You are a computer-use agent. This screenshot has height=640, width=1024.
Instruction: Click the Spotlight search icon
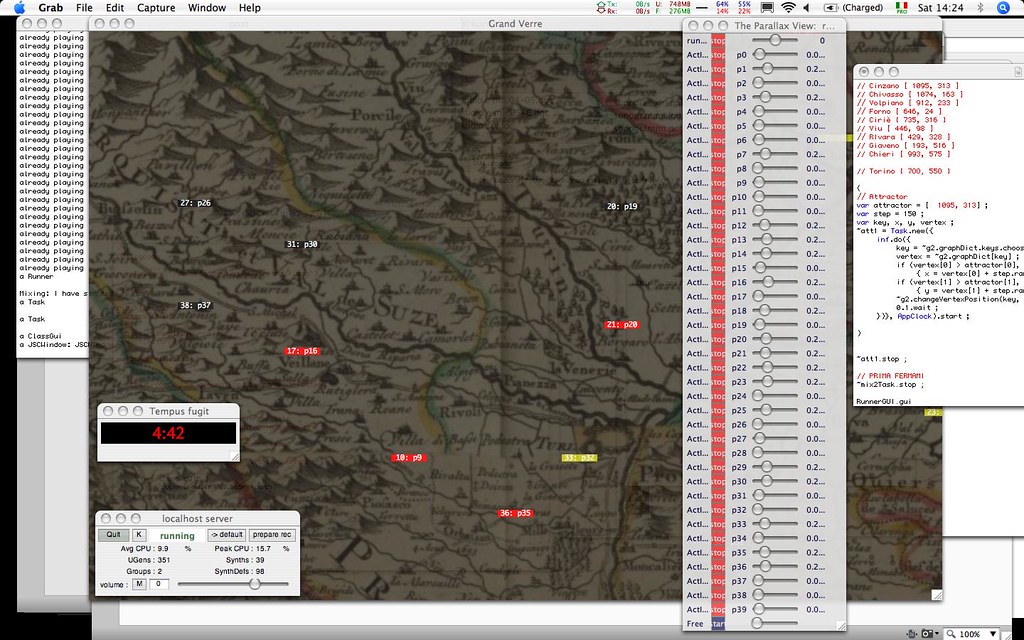(x=1003, y=8)
